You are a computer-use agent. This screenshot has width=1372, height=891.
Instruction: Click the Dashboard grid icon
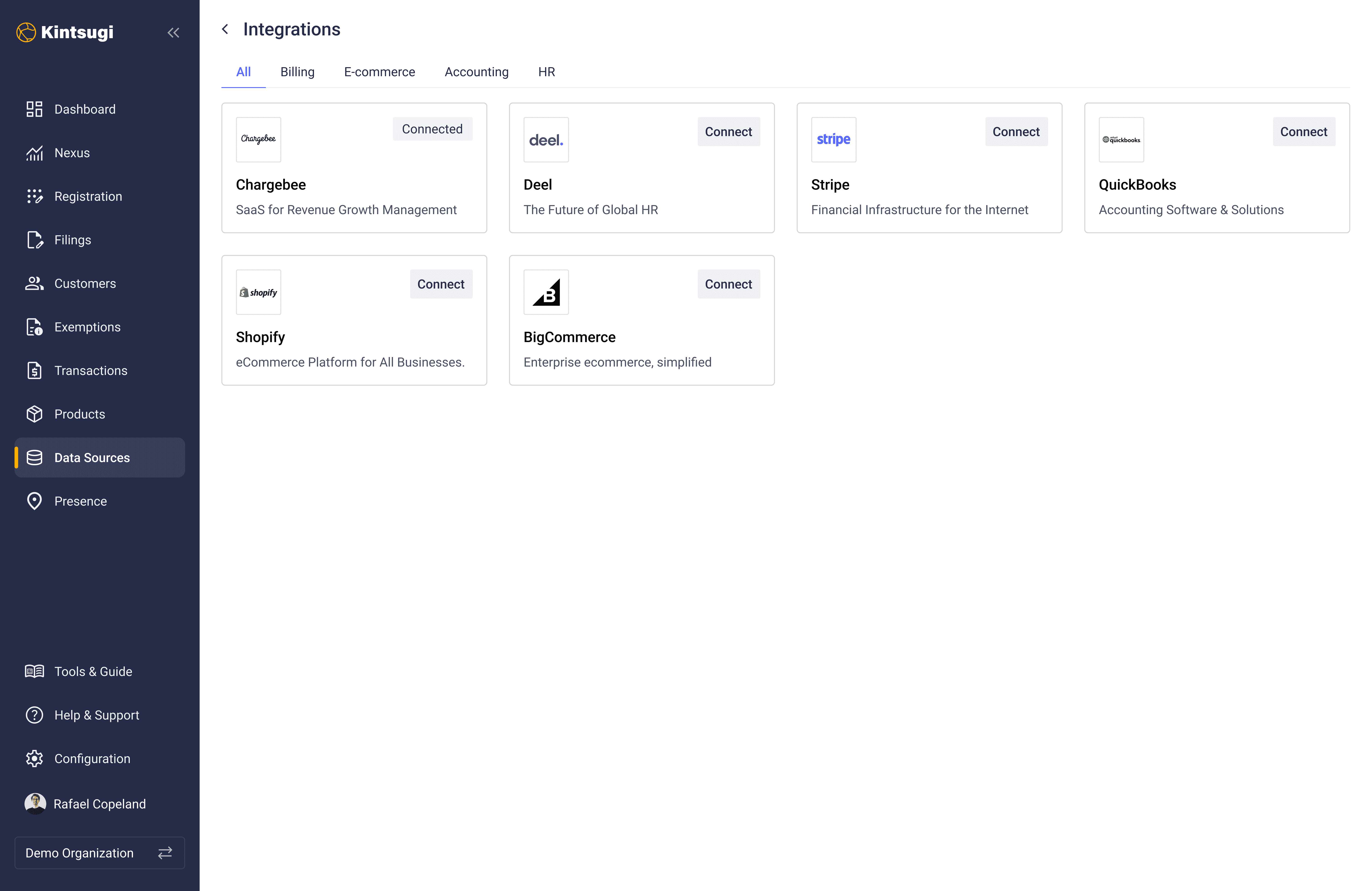(34, 109)
